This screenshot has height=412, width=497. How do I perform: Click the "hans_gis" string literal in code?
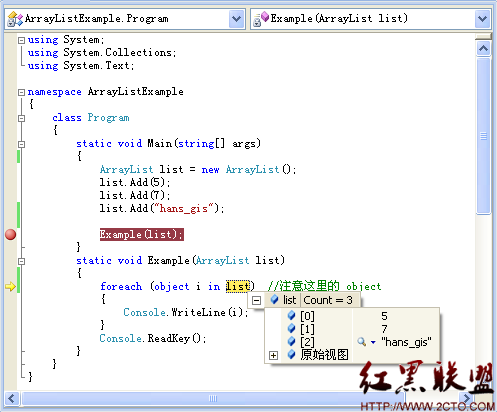(x=184, y=208)
